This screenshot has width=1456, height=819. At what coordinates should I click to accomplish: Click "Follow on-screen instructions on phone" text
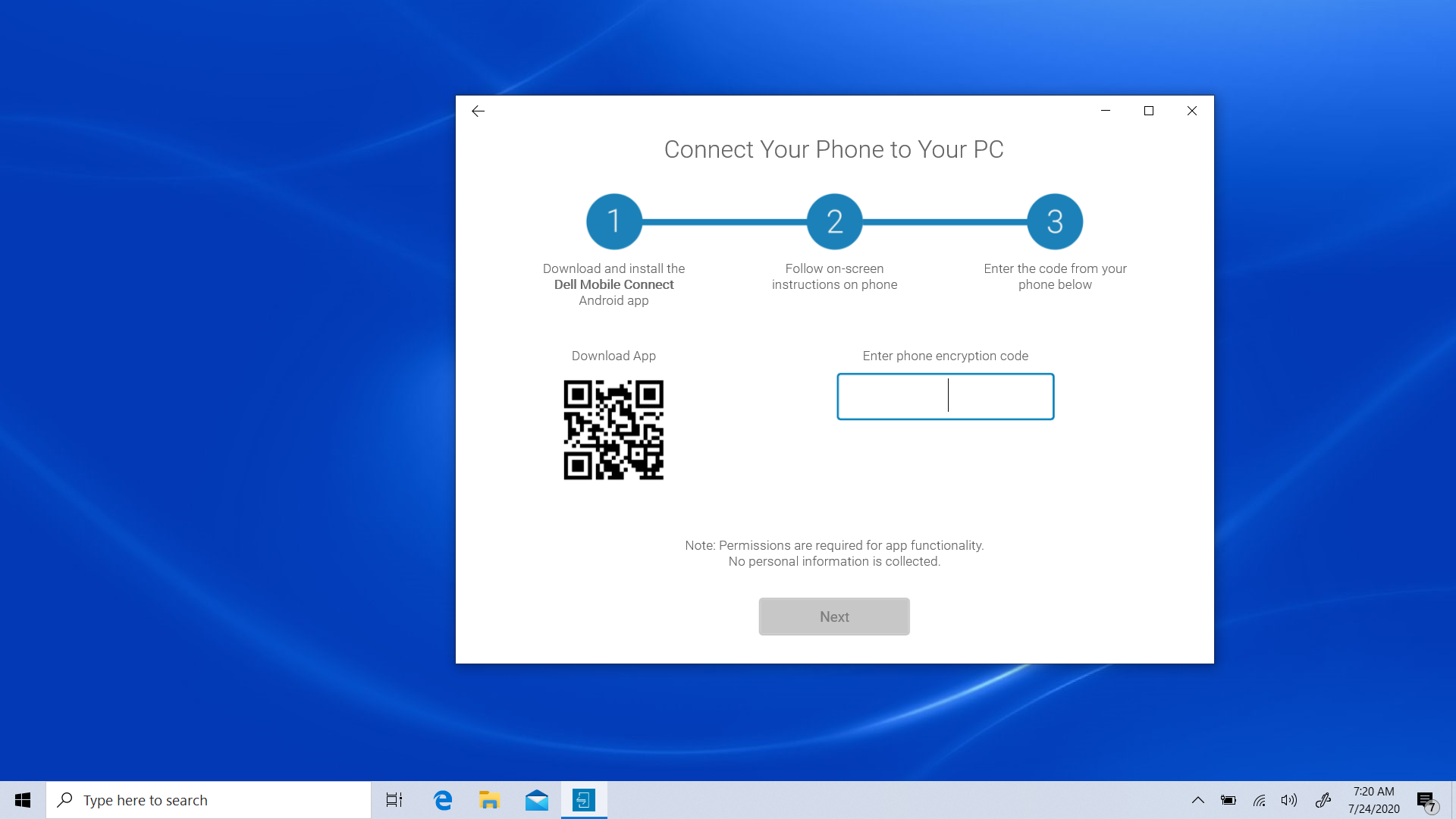point(834,277)
